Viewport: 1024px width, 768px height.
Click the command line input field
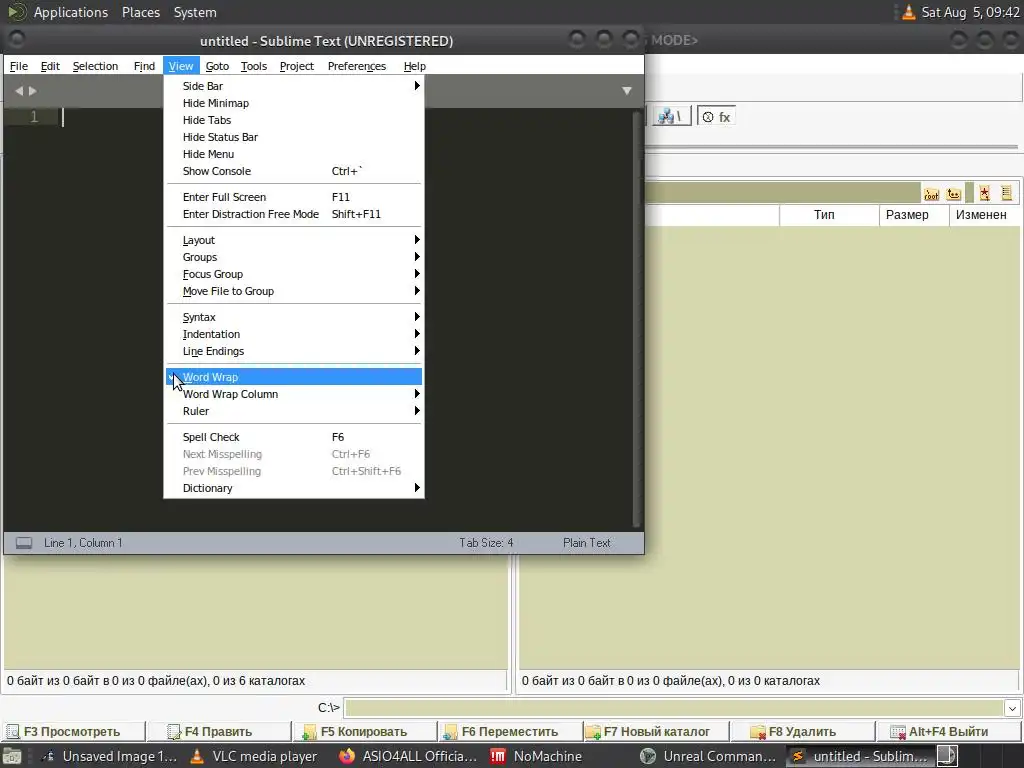pyautogui.click(x=674, y=708)
